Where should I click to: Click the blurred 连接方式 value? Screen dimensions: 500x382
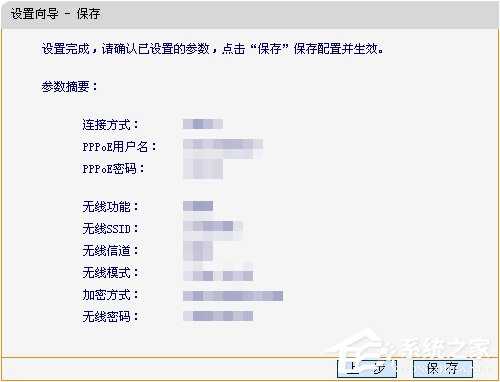203,124
